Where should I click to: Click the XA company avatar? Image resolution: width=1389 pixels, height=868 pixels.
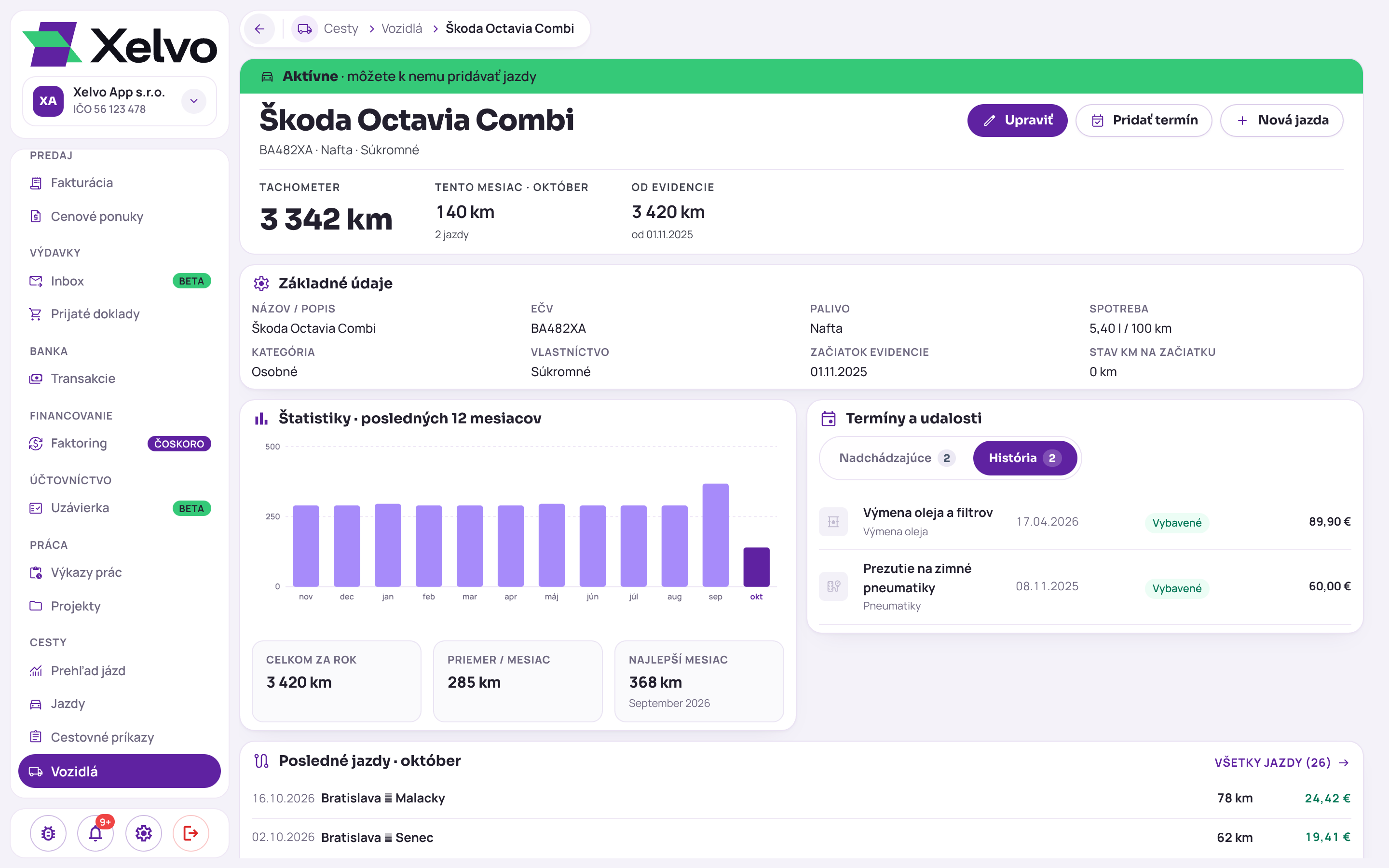tap(48, 101)
